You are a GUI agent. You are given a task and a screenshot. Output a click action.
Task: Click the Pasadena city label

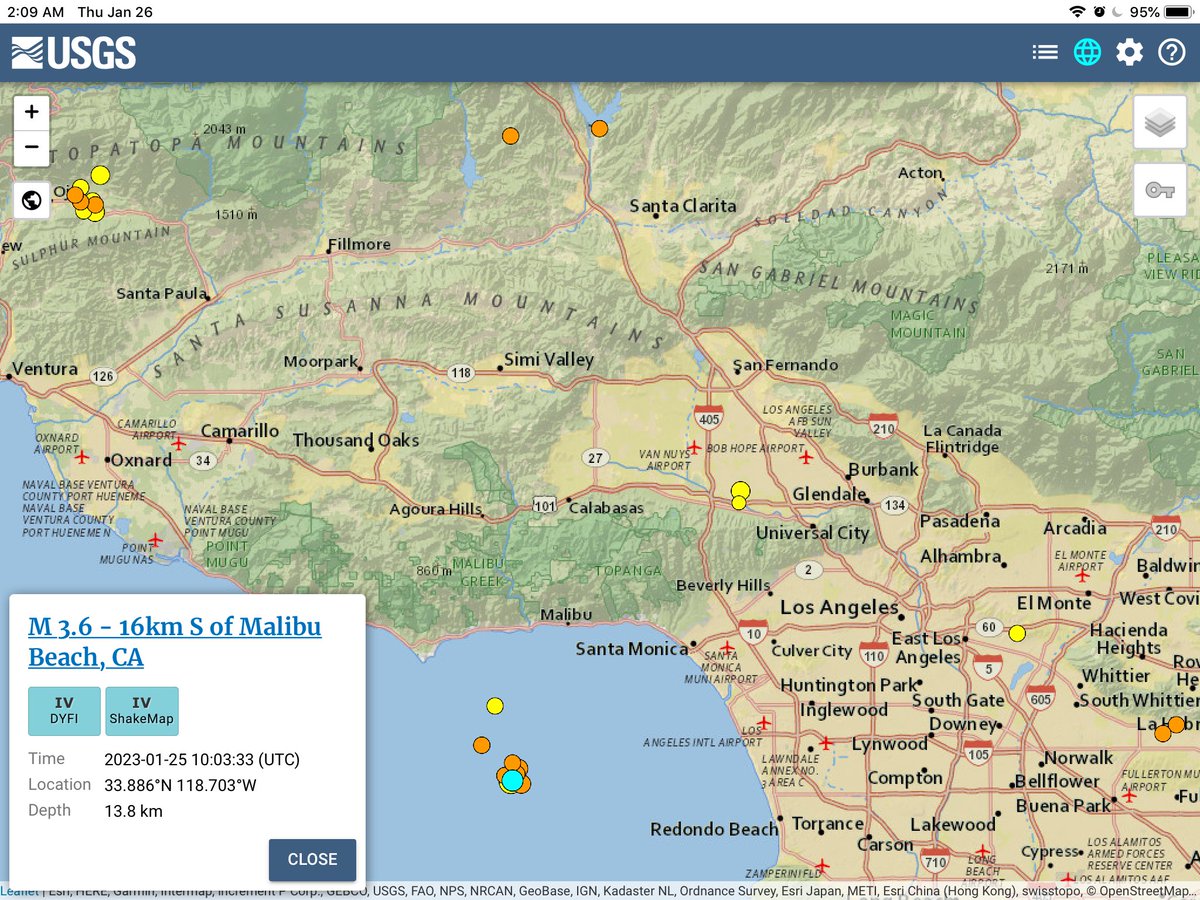[x=960, y=521]
